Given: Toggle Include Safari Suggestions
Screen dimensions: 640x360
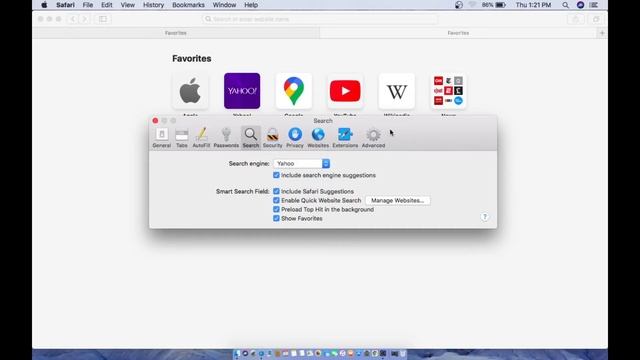Looking at the screenshot, I should [276, 191].
